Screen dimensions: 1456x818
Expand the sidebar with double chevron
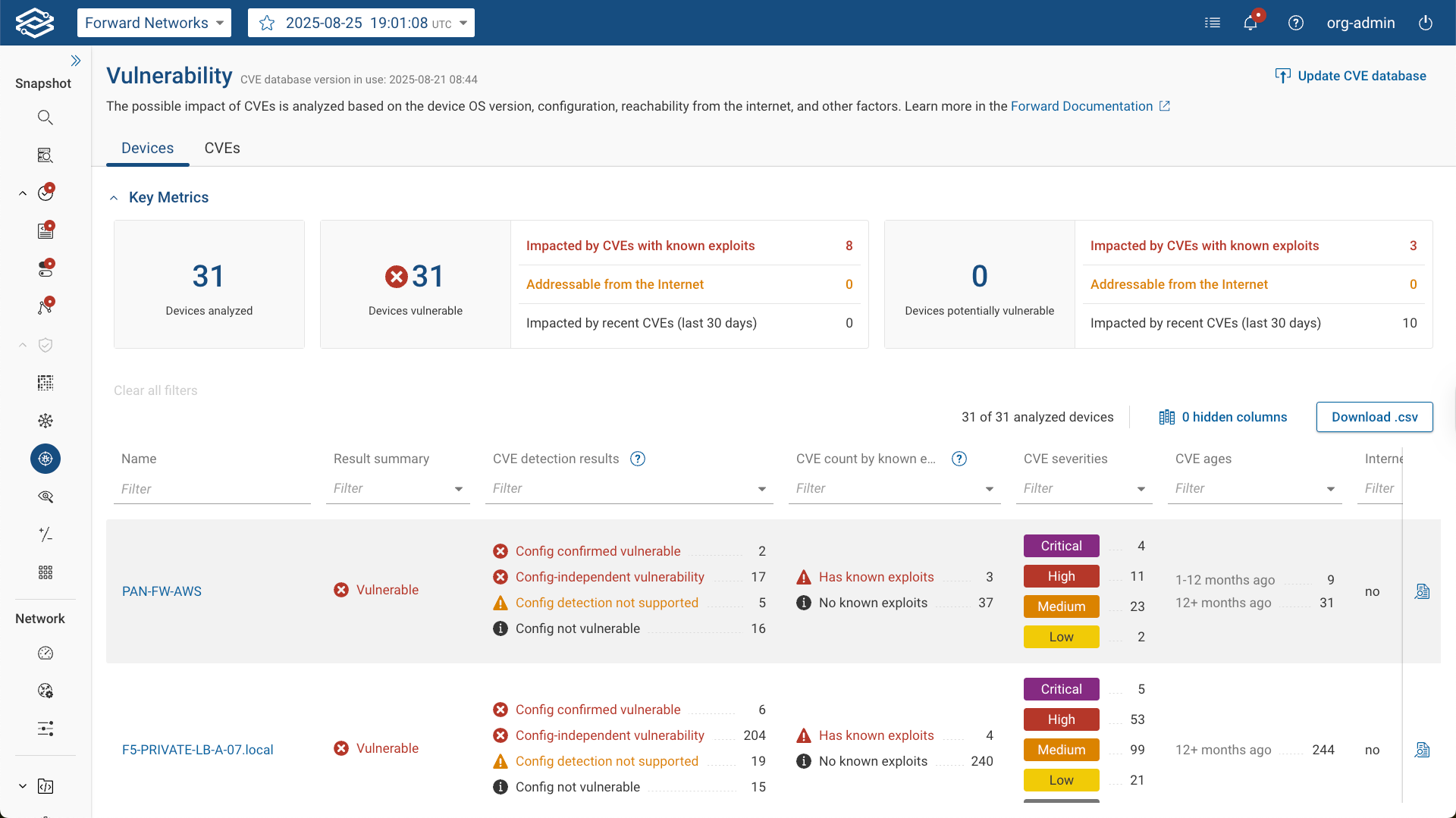[76, 61]
